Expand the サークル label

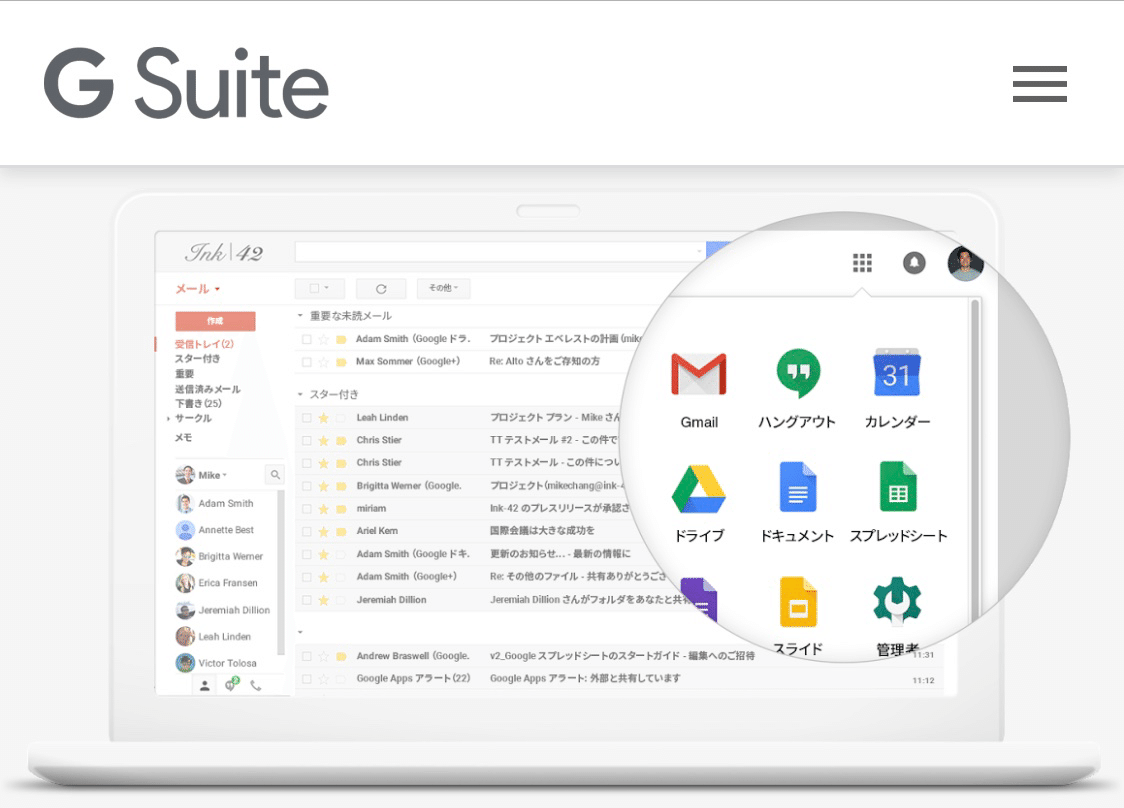168,418
